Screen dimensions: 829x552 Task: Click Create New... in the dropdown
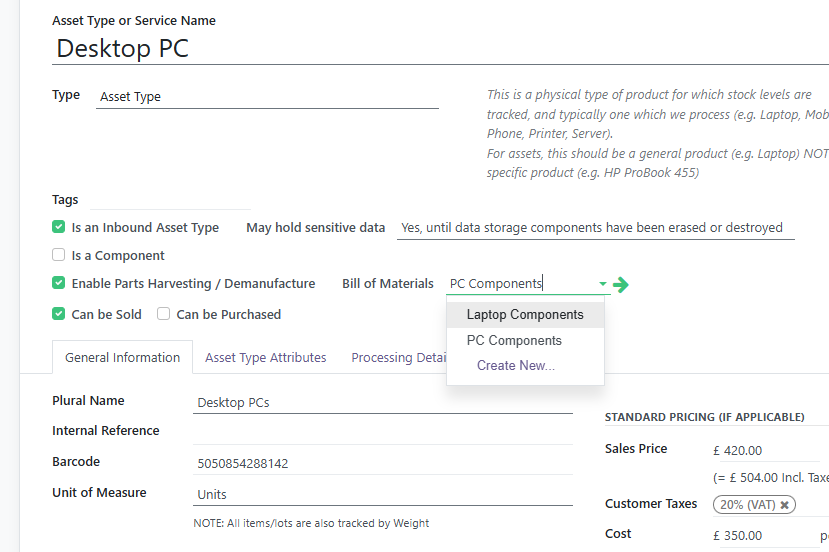coord(515,365)
